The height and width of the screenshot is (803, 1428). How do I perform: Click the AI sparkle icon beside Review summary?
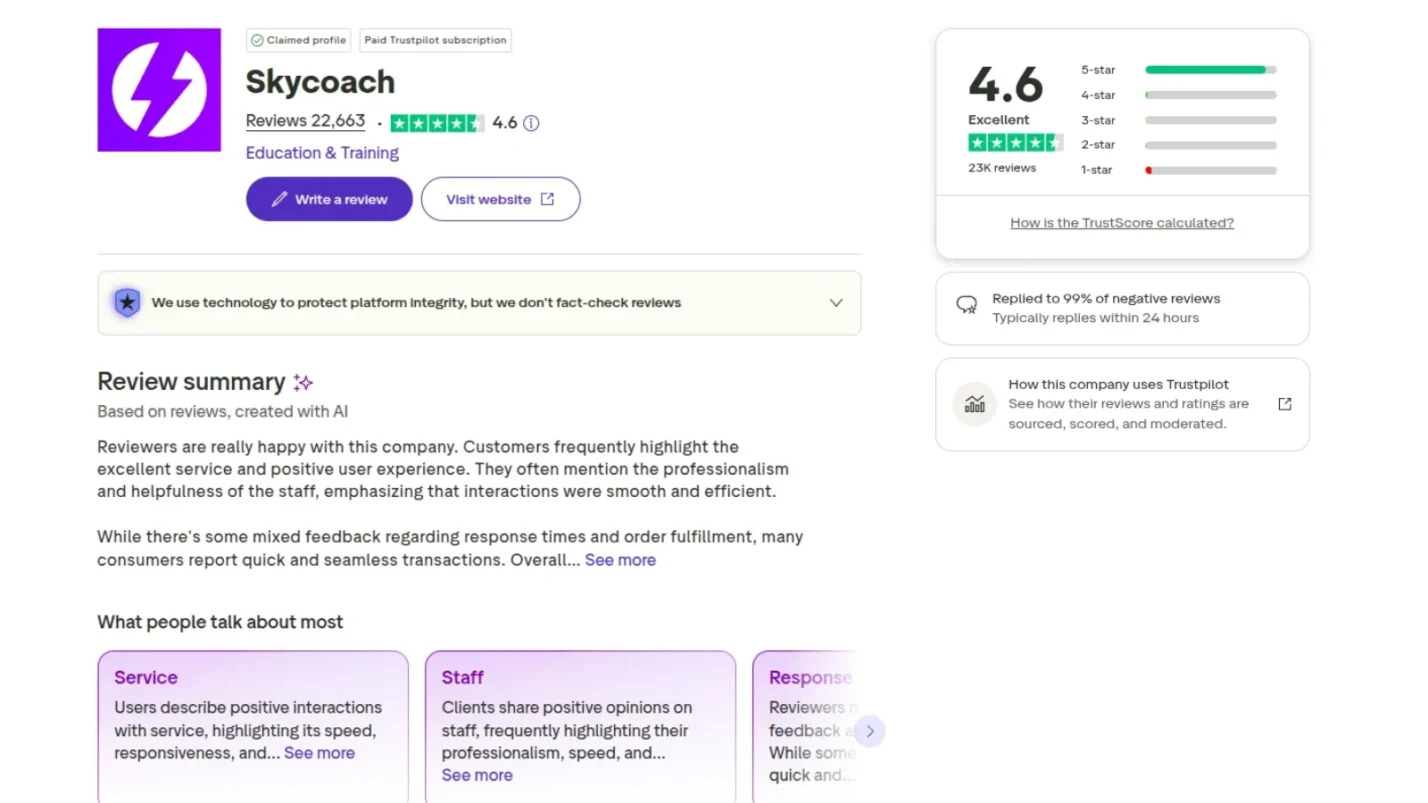(303, 382)
